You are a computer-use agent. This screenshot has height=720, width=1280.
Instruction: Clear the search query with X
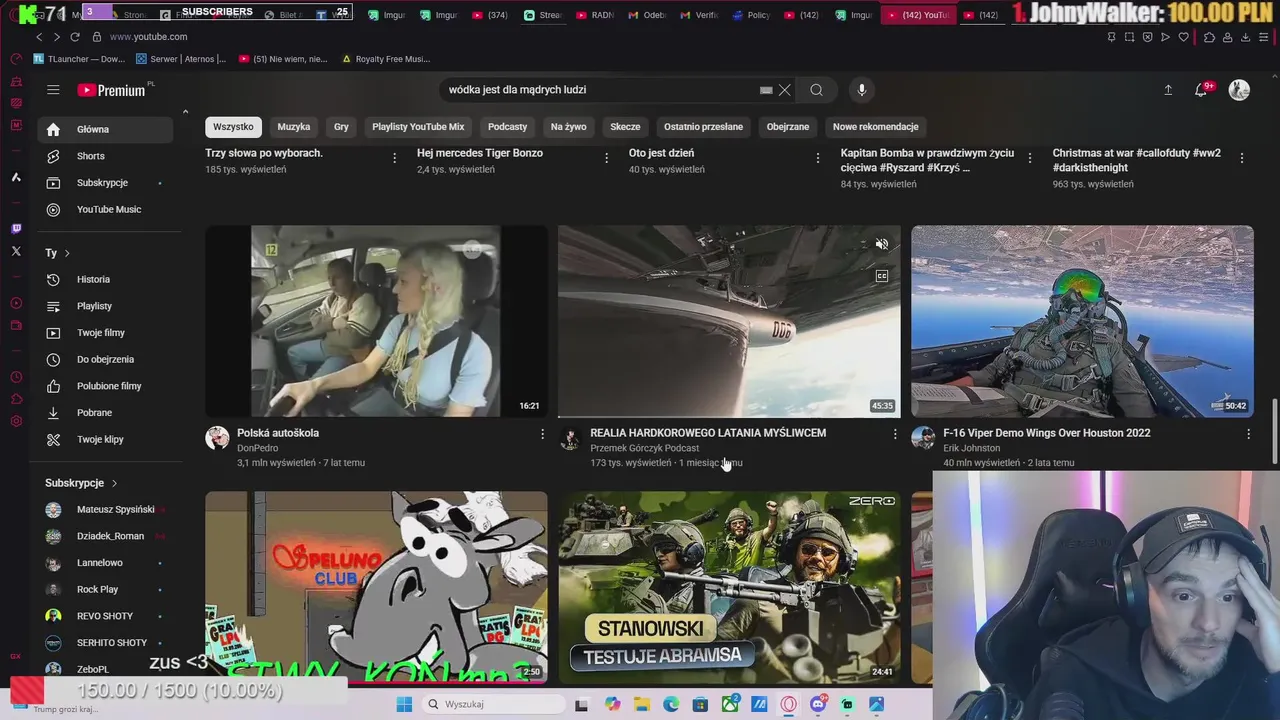click(x=785, y=90)
